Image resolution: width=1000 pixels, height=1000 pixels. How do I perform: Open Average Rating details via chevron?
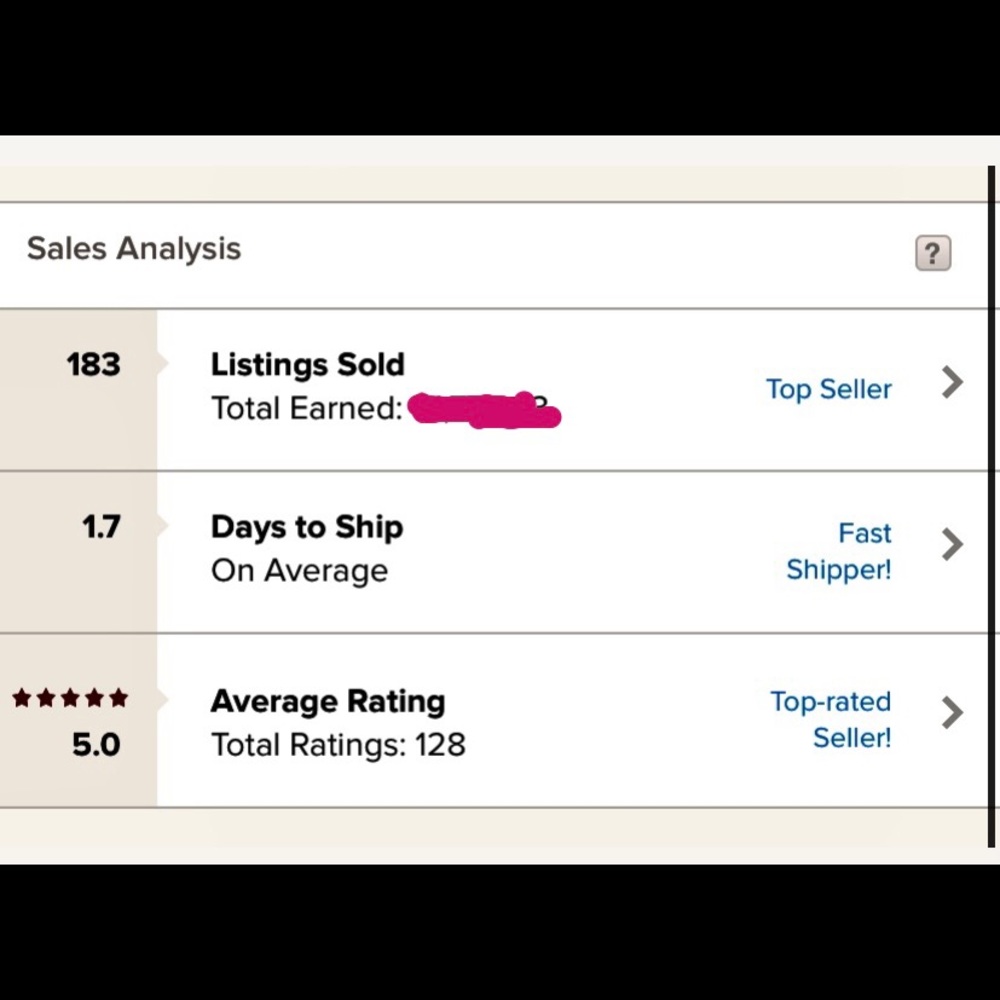click(x=953, y=713)
